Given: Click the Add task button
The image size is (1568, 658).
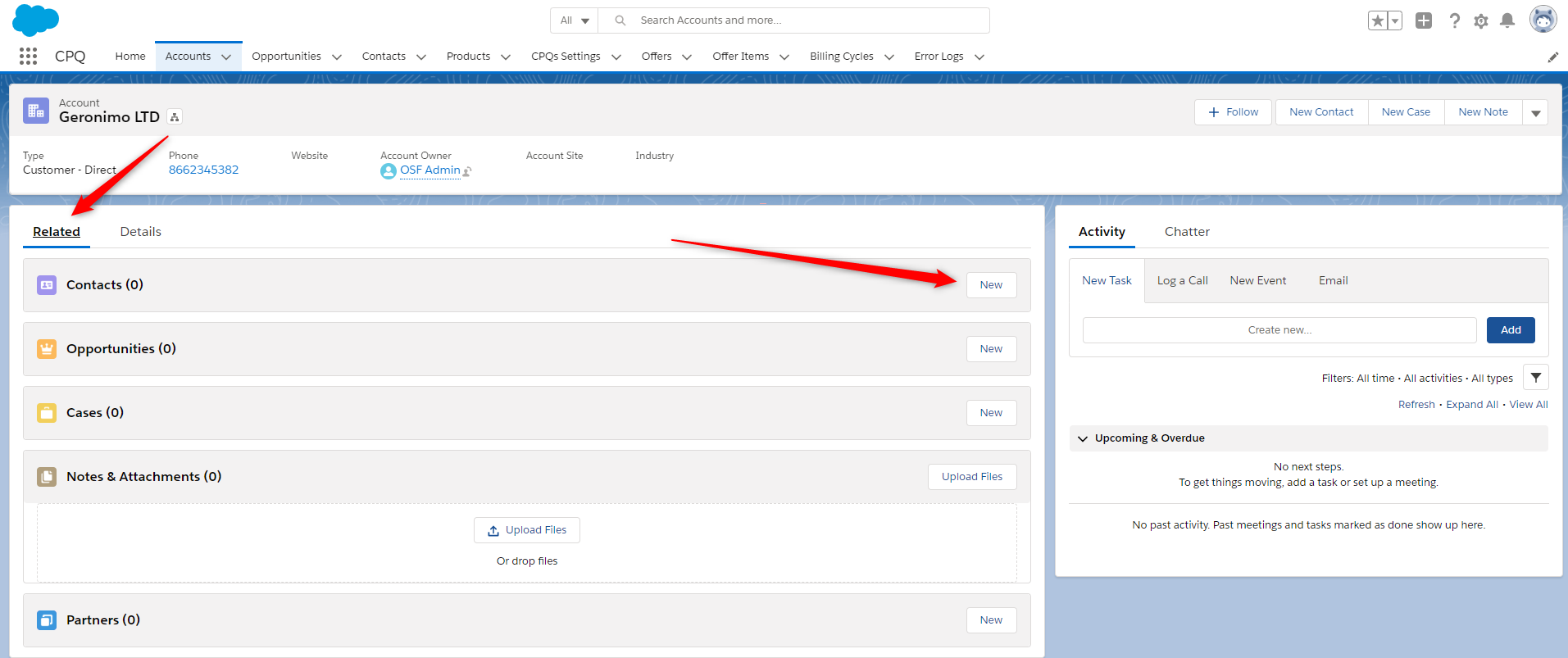Looking at the screenshot, I should [1511, 330].
